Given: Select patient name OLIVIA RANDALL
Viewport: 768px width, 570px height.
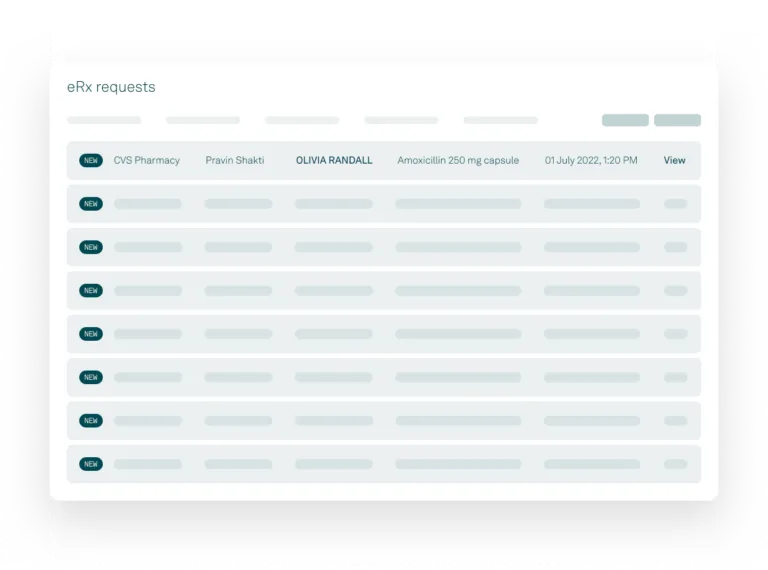Looking at the screenshot, I should (334, 160).
